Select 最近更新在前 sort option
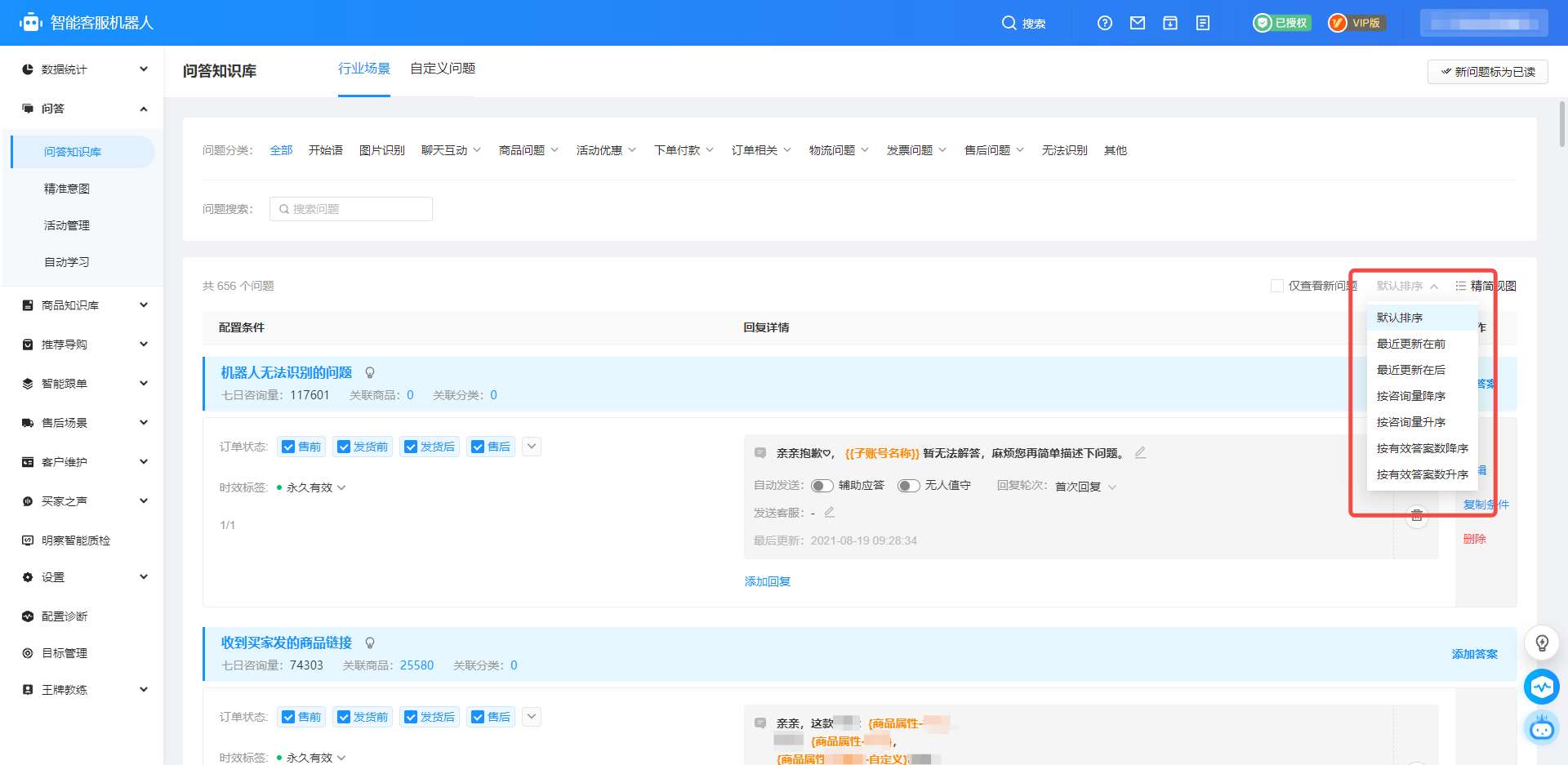 pos(1423,344)
